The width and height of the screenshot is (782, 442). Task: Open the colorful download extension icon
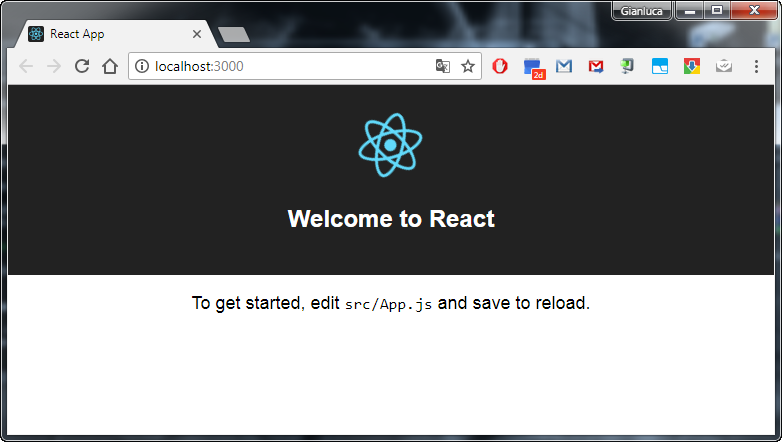coord(691,66)
